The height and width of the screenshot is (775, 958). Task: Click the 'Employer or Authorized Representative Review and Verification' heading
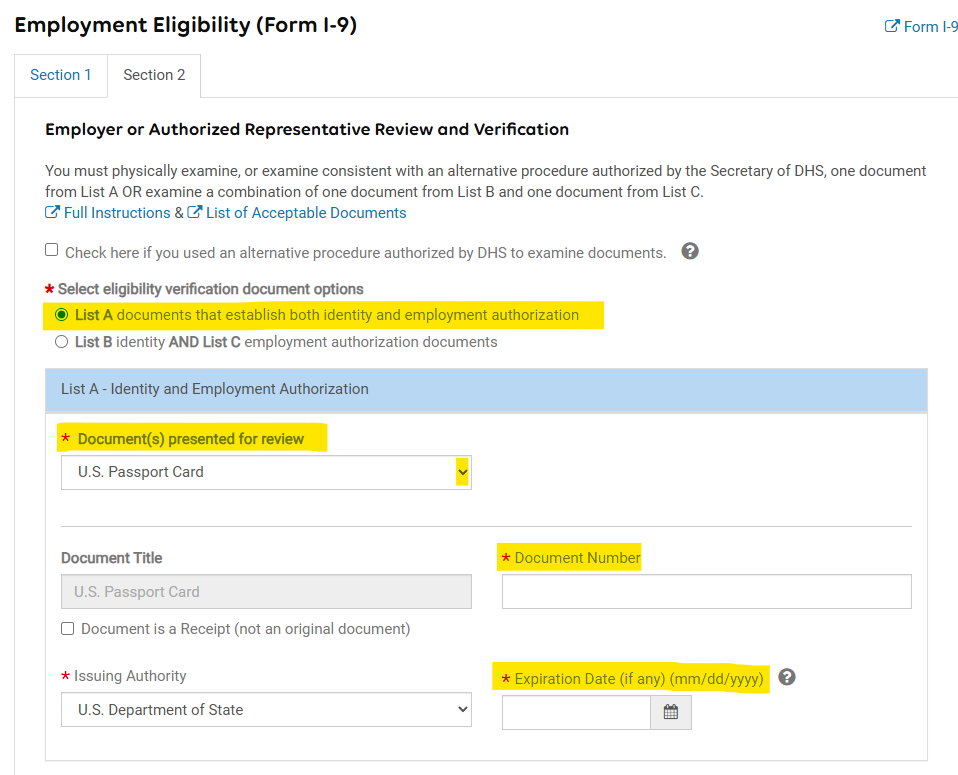click(x=307, y=130)
